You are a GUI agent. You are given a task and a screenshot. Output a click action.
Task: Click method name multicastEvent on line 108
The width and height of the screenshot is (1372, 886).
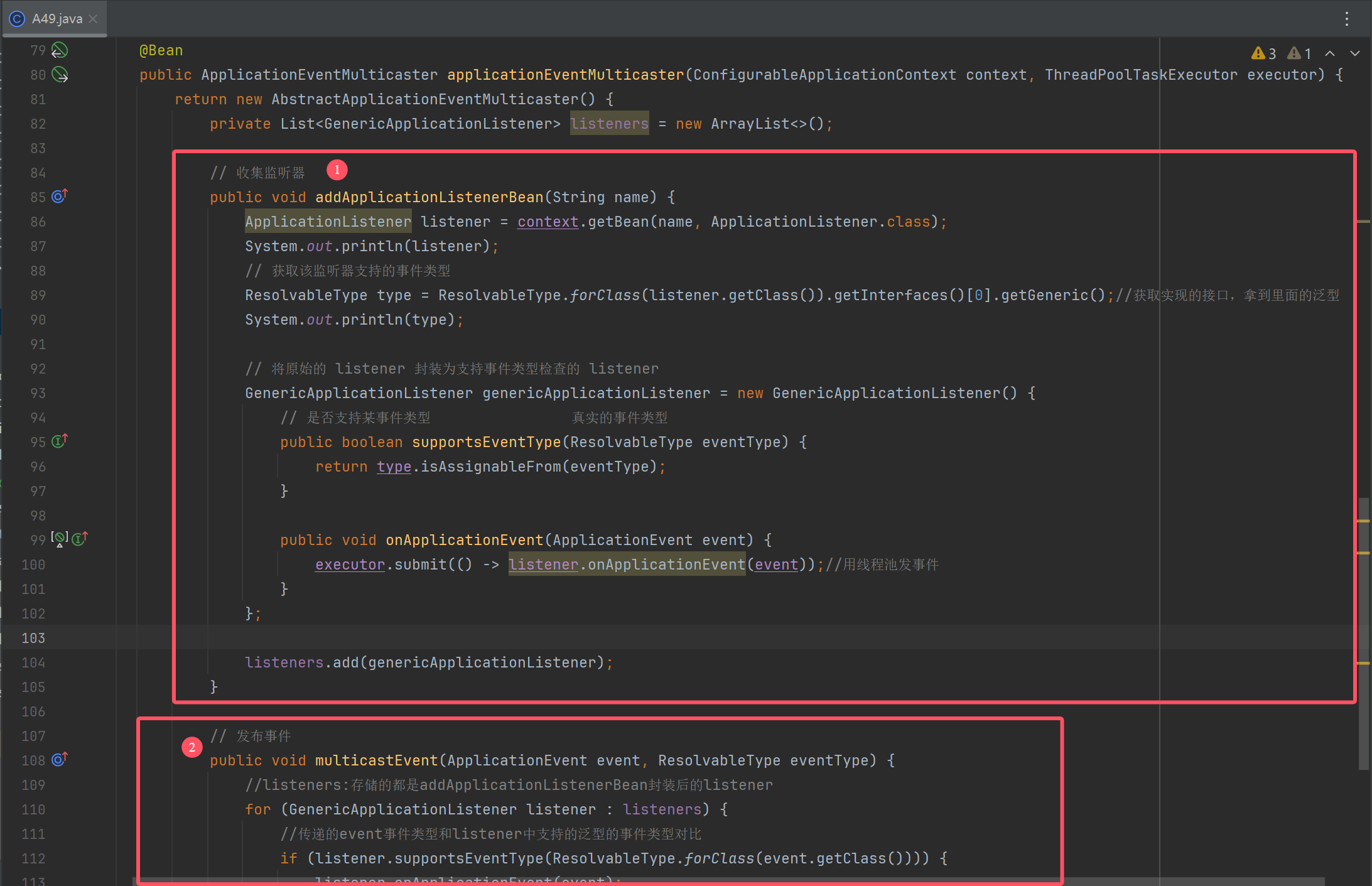click(x=376, y=760)
